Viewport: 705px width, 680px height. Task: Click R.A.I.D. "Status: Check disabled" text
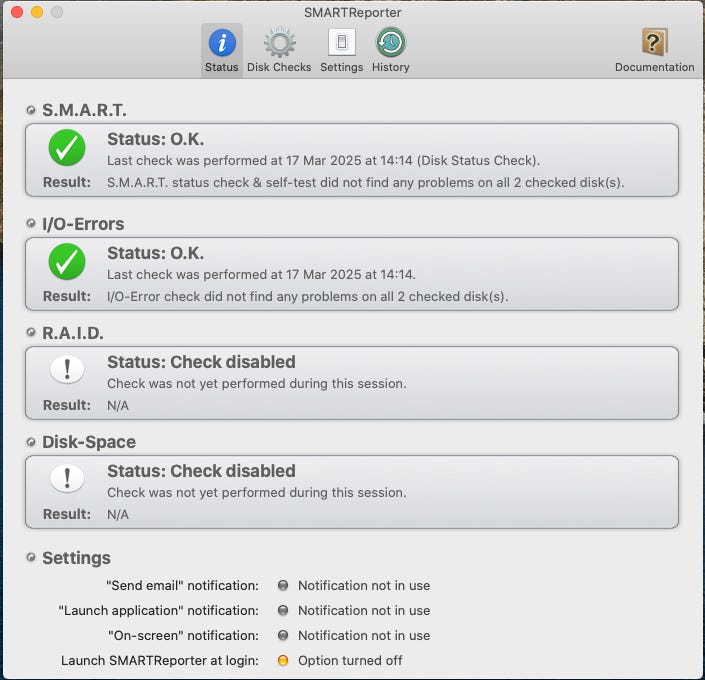coord(201,362)
